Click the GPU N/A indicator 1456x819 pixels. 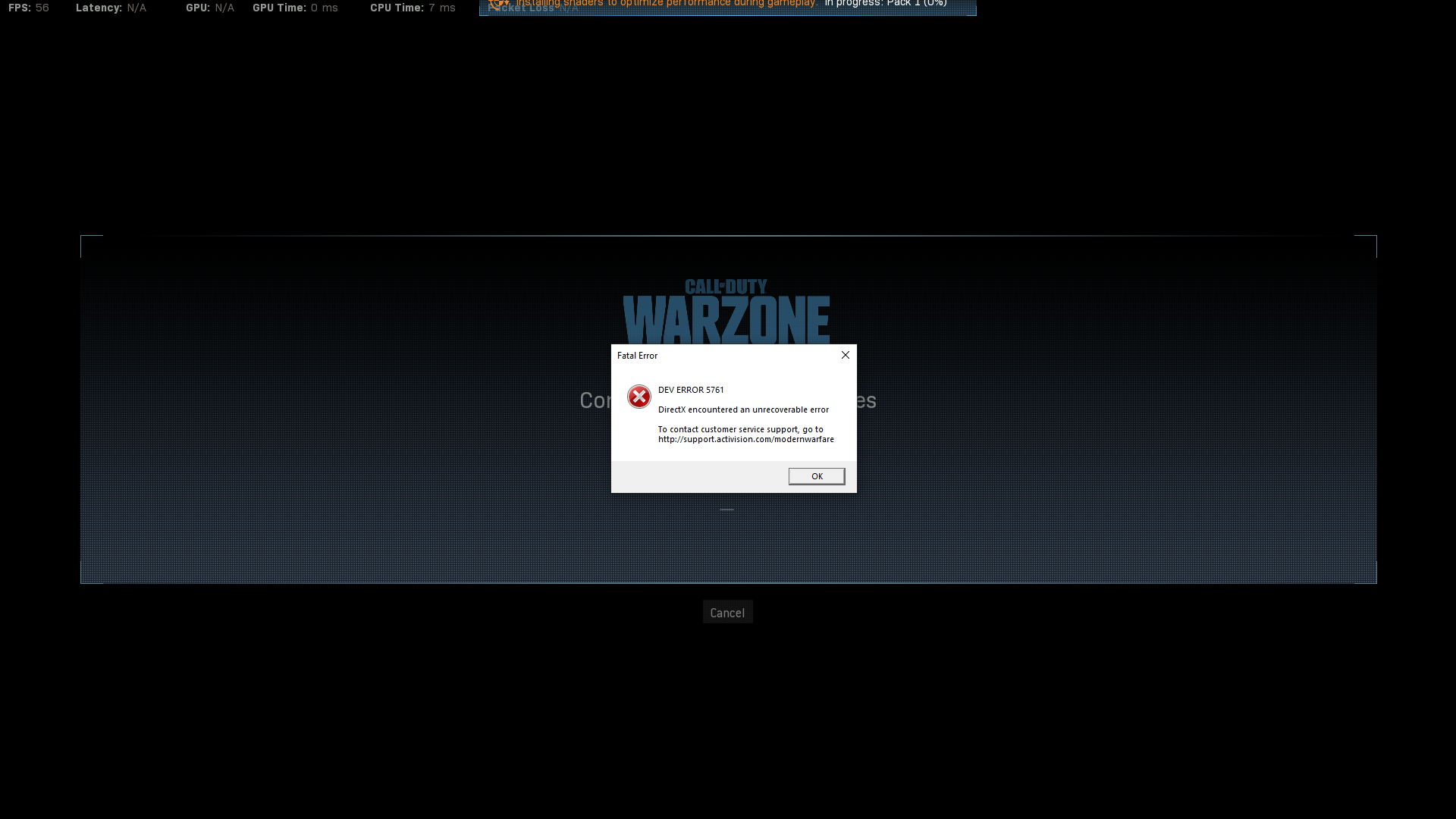click(209, 8)
